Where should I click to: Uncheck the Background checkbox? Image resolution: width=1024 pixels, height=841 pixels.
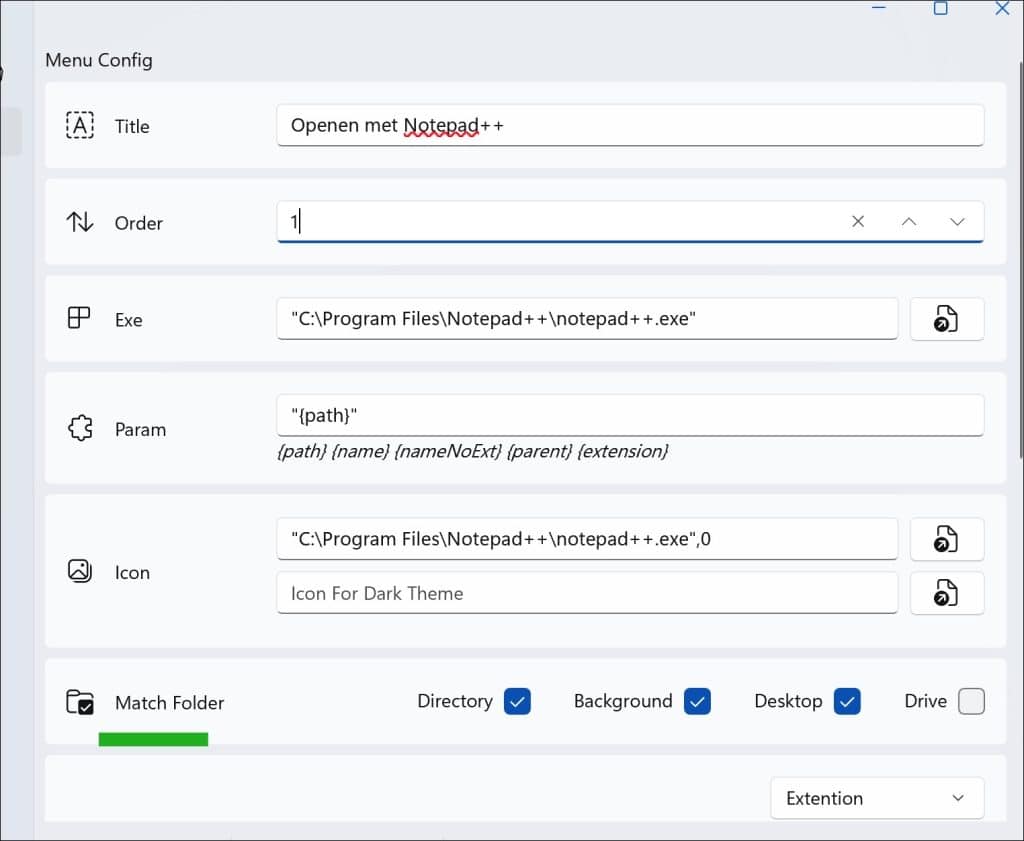click(697, 701)
